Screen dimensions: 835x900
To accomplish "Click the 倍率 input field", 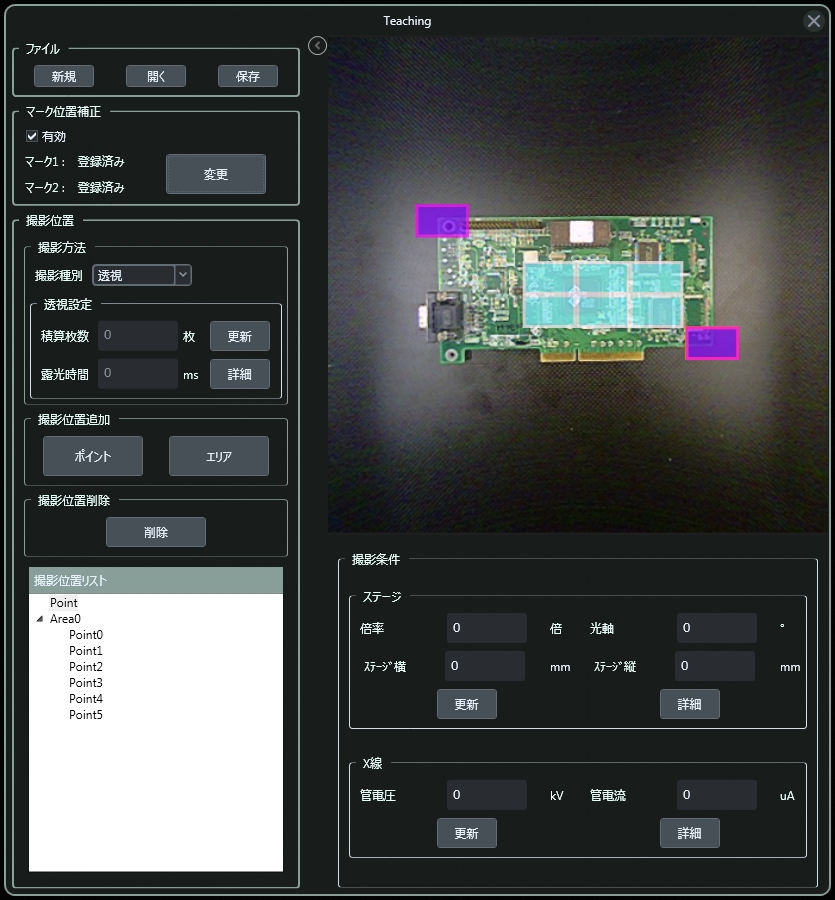I will 487,628.
